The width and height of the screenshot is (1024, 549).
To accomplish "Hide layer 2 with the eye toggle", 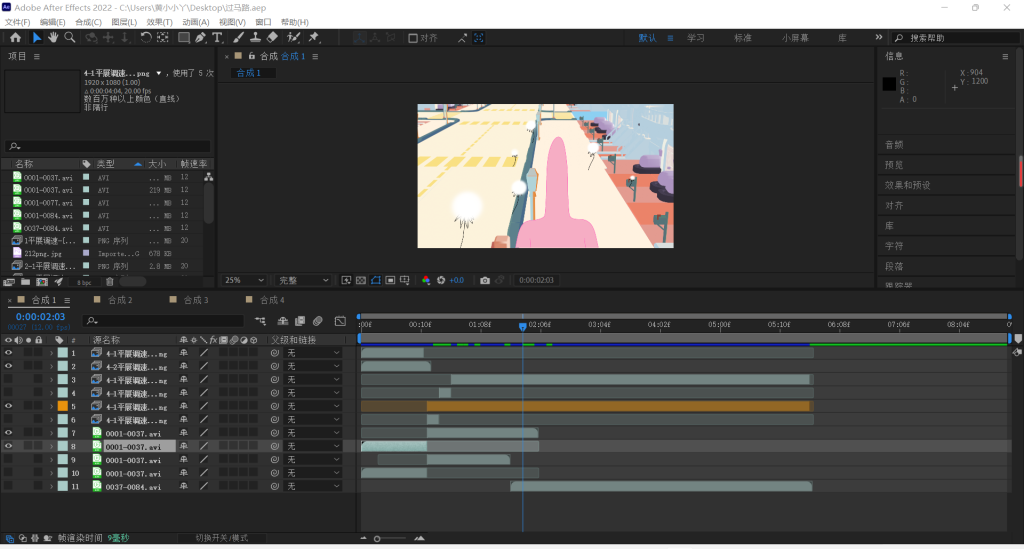I will 8,366.
